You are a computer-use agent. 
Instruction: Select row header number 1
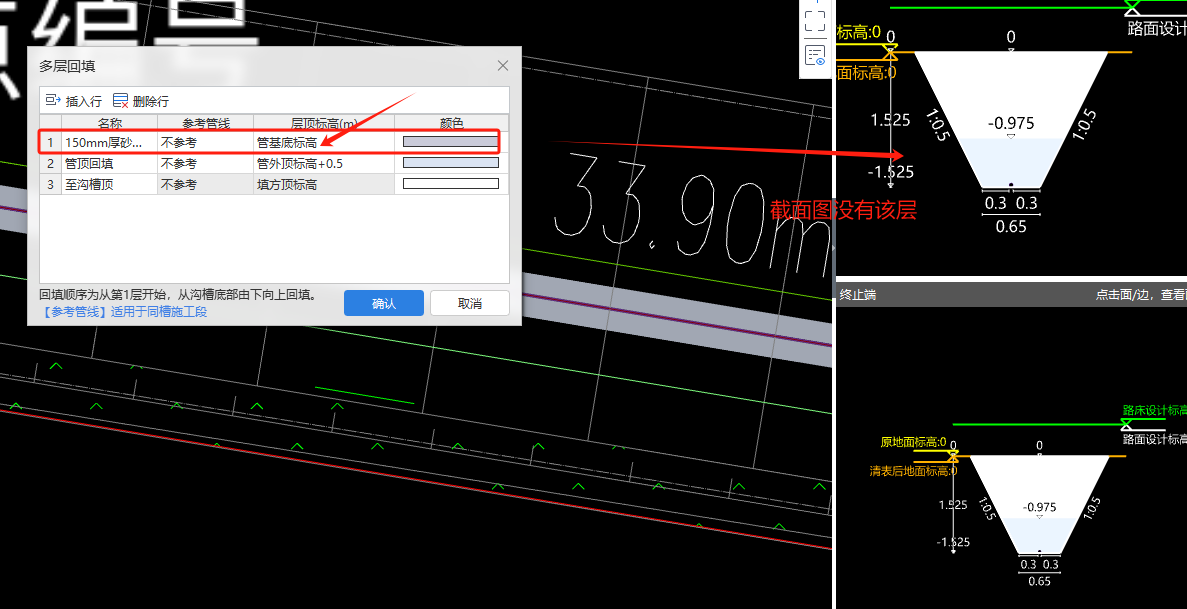(51, 142)
